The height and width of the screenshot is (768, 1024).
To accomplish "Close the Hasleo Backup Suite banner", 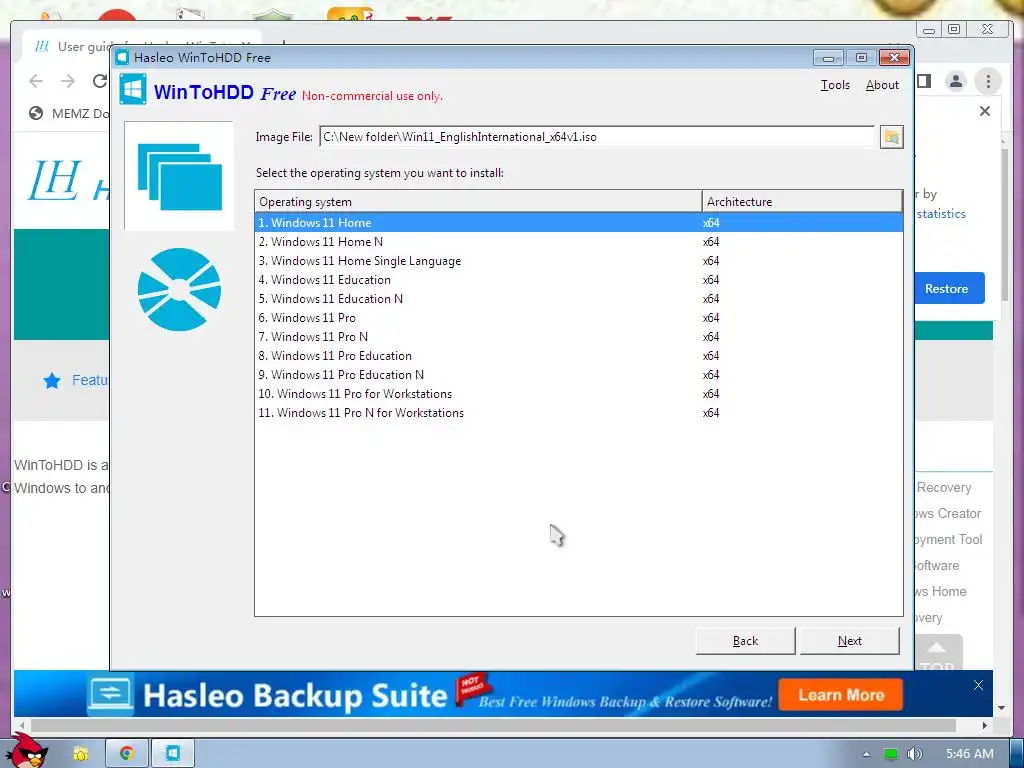I will pyautogui.click(x=978, y=685).
